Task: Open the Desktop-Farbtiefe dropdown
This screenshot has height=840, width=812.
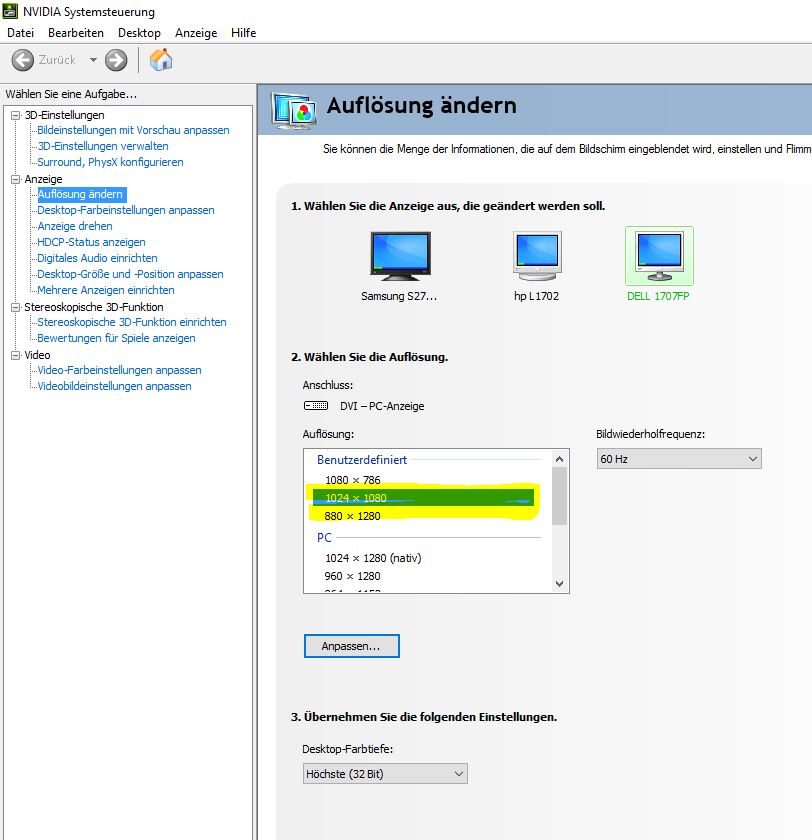Action: coord(385,774)
